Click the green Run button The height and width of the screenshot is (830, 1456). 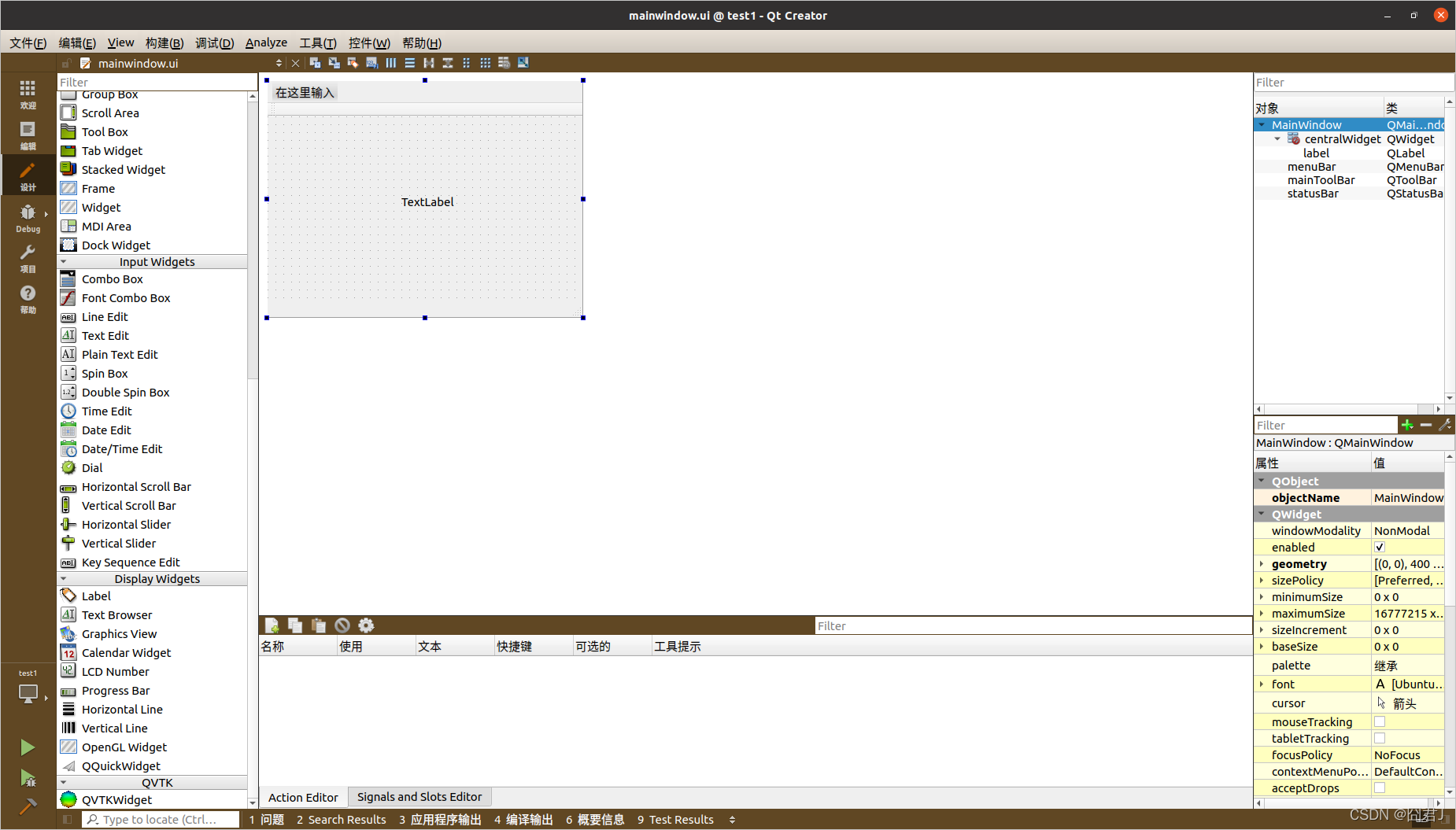pos(28,747)
